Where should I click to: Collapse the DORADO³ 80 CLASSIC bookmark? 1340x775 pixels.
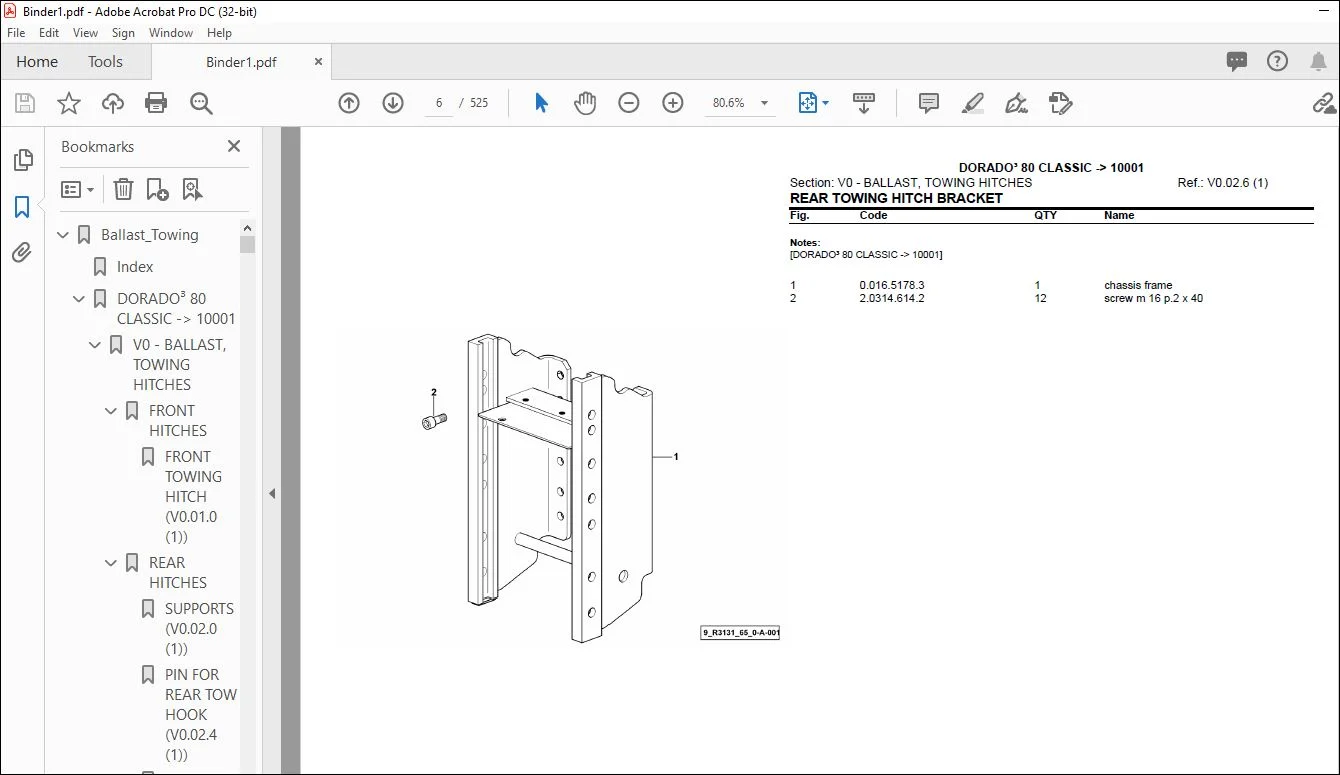(80, 299)
